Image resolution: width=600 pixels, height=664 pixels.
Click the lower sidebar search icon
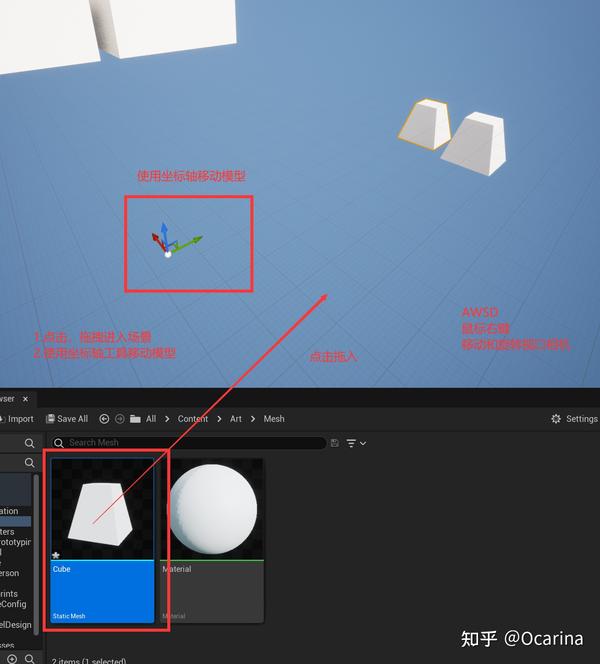click(x=29, y=462)
